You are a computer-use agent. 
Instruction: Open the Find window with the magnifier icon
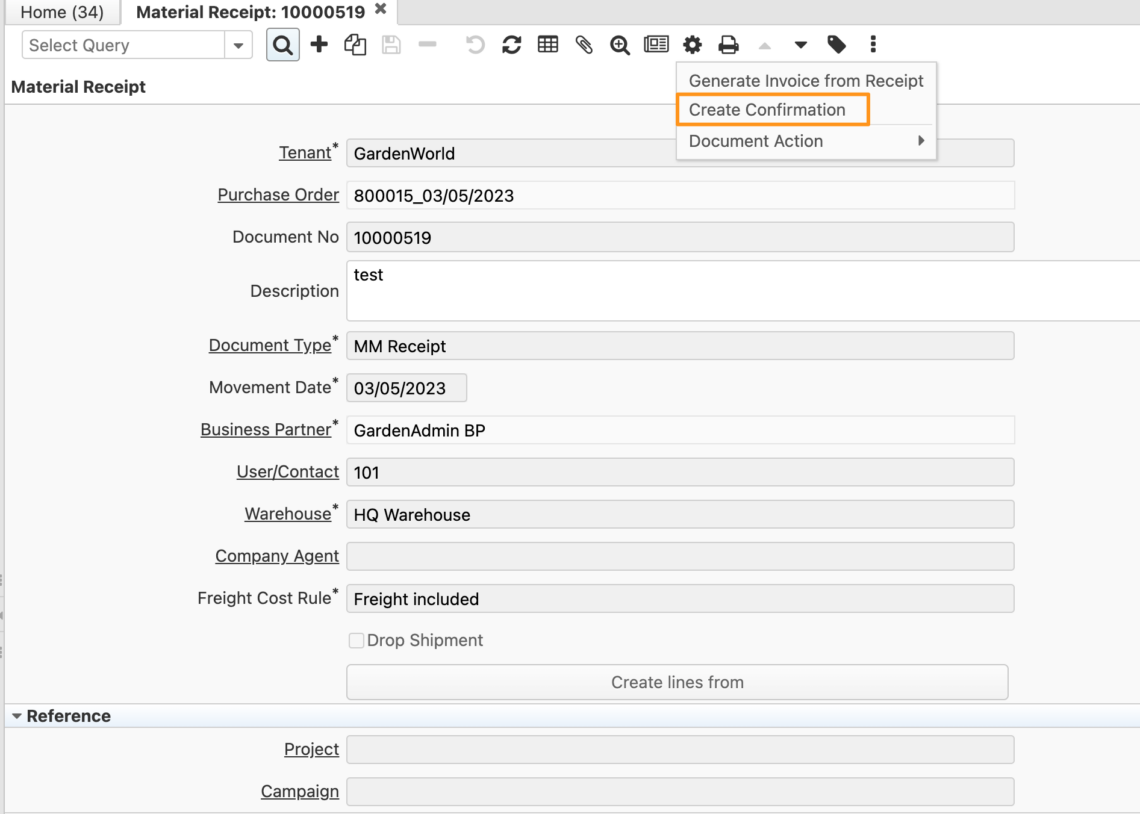(281, 44)
